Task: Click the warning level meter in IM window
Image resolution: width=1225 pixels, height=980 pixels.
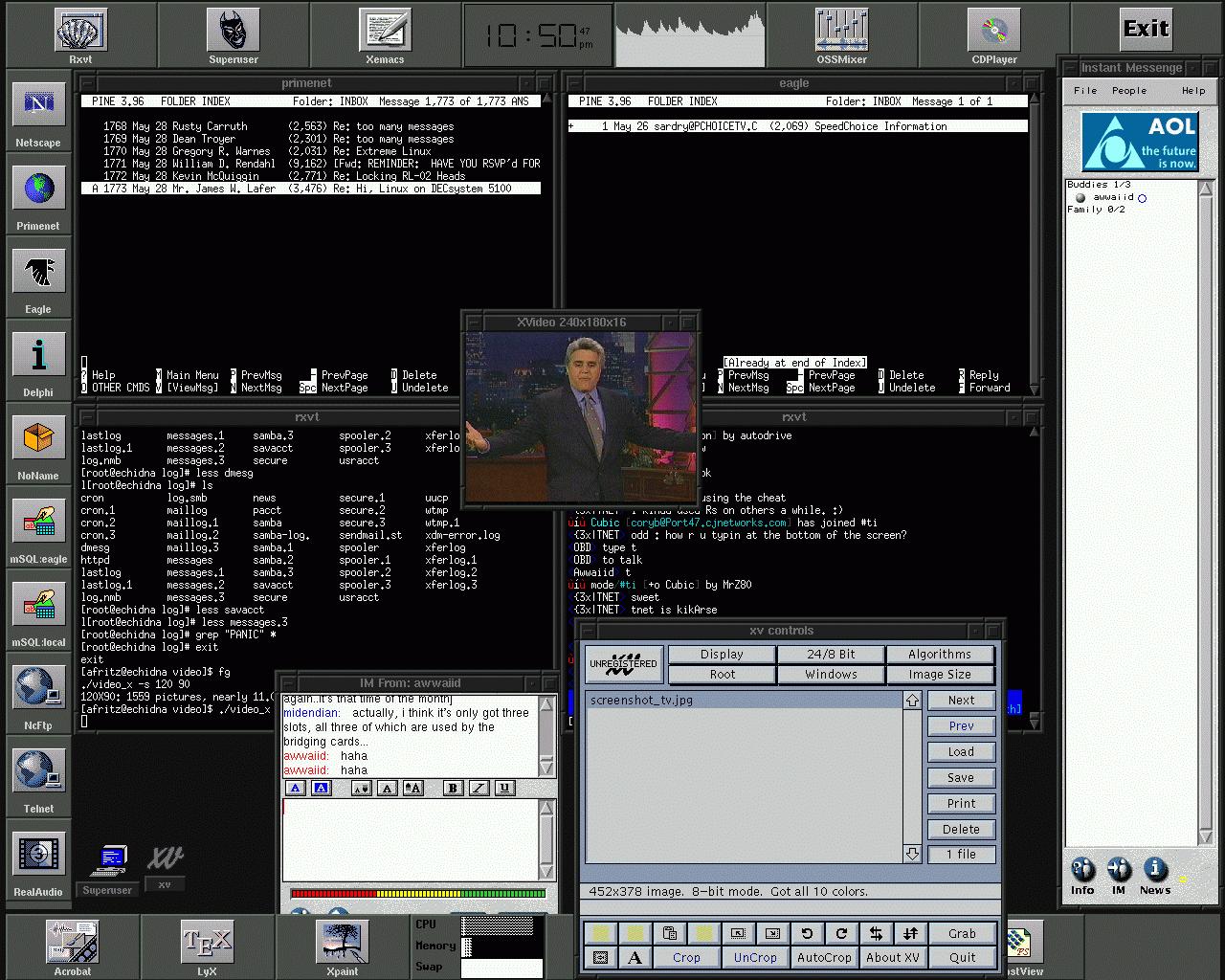Action: 418,894
